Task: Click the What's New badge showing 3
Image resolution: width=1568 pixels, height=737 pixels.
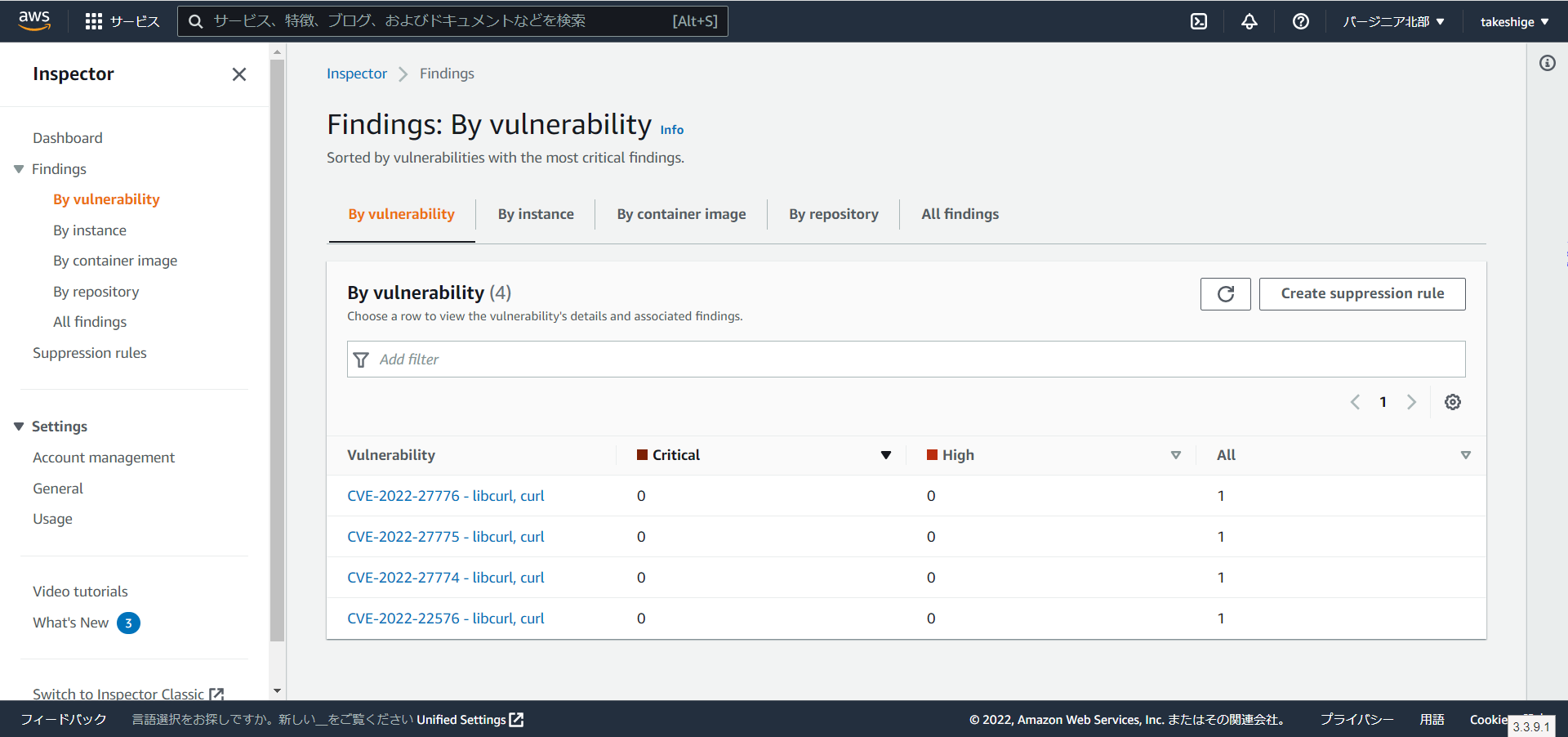Action: pos(128,623)
